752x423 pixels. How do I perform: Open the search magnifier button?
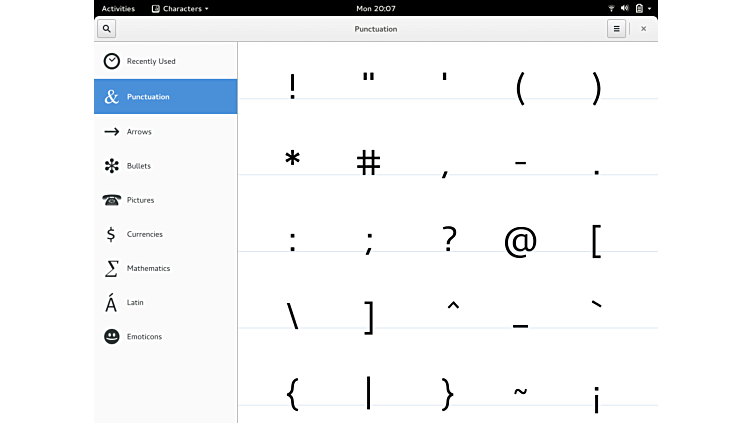point(106,29)
